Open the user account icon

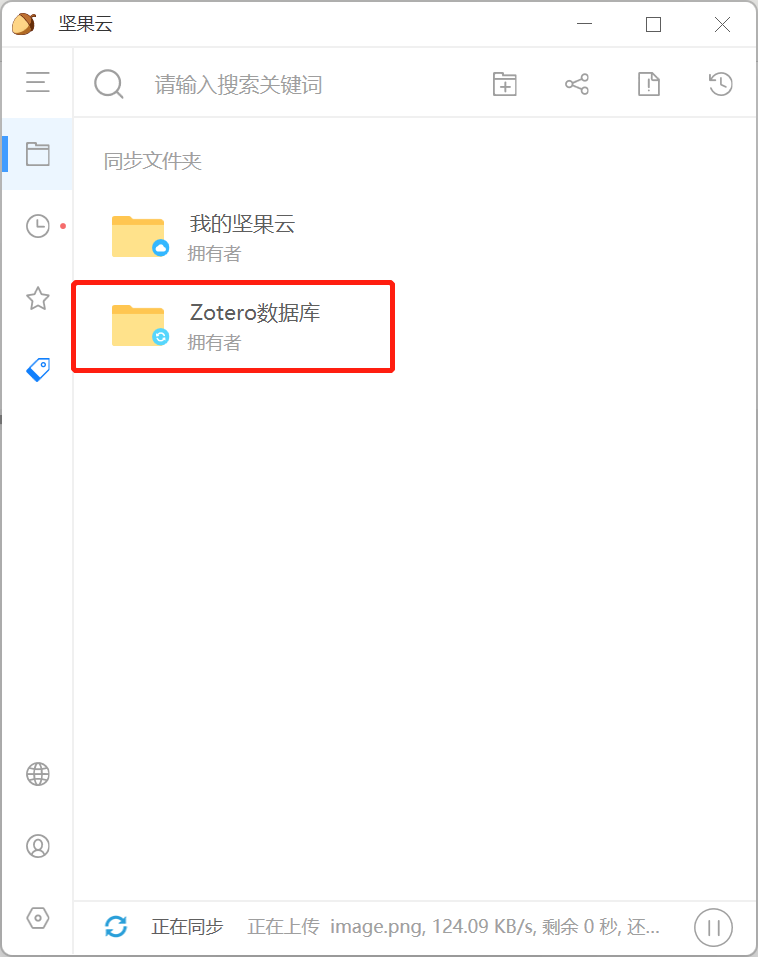click(38, 846)
